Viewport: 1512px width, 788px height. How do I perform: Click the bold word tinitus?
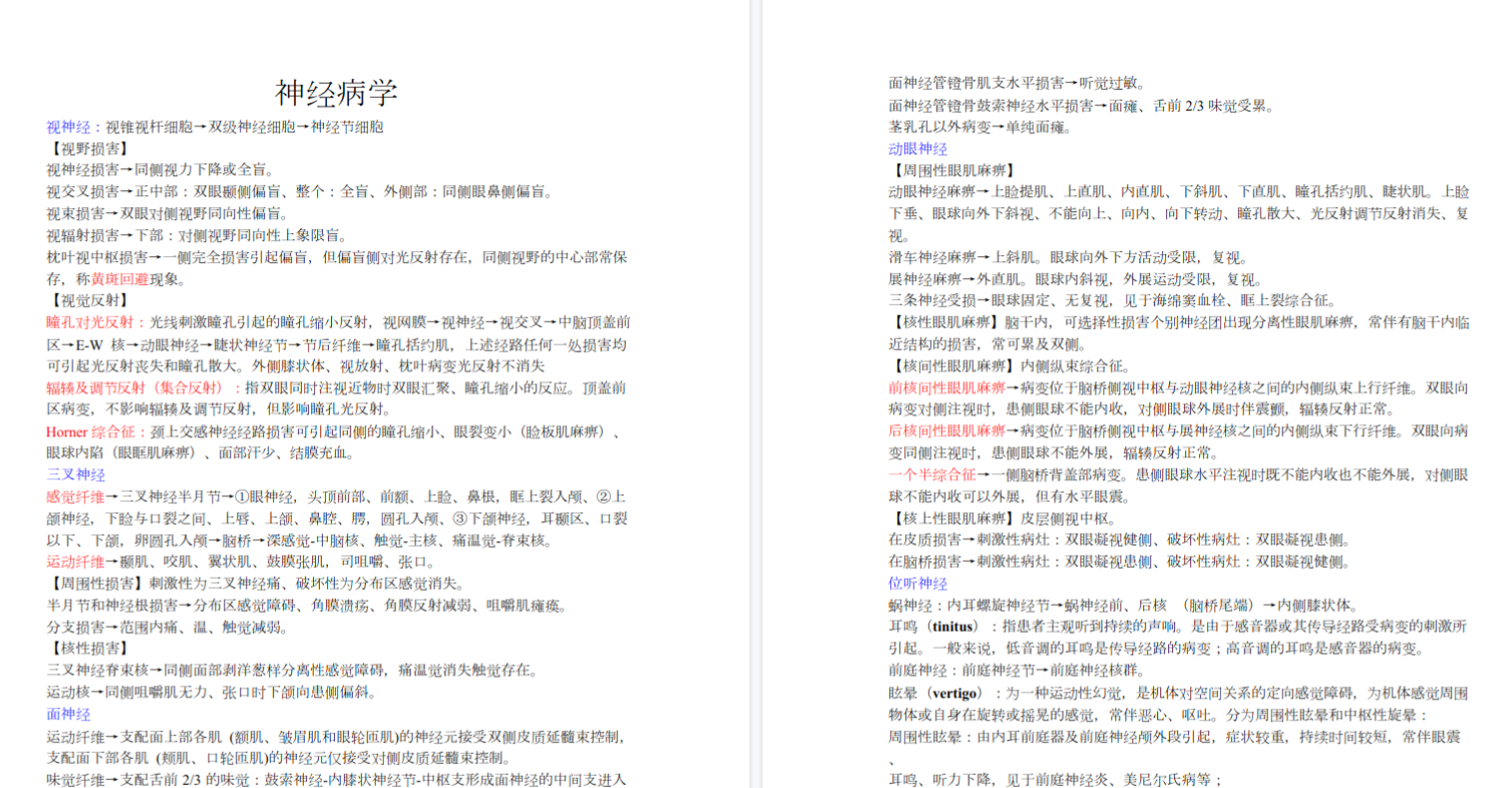[x=952, y=628]
